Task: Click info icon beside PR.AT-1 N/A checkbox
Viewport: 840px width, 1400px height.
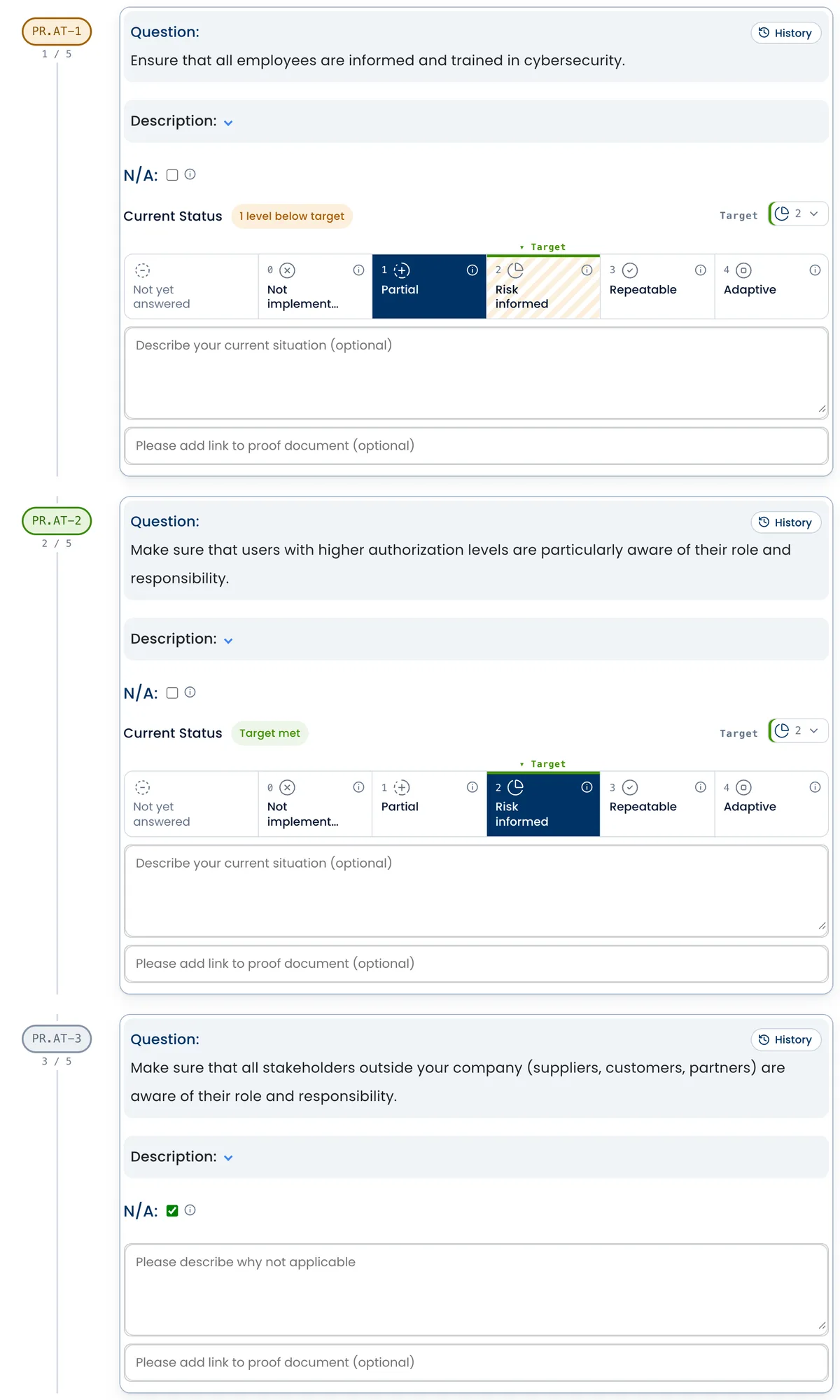Action: 190,174
